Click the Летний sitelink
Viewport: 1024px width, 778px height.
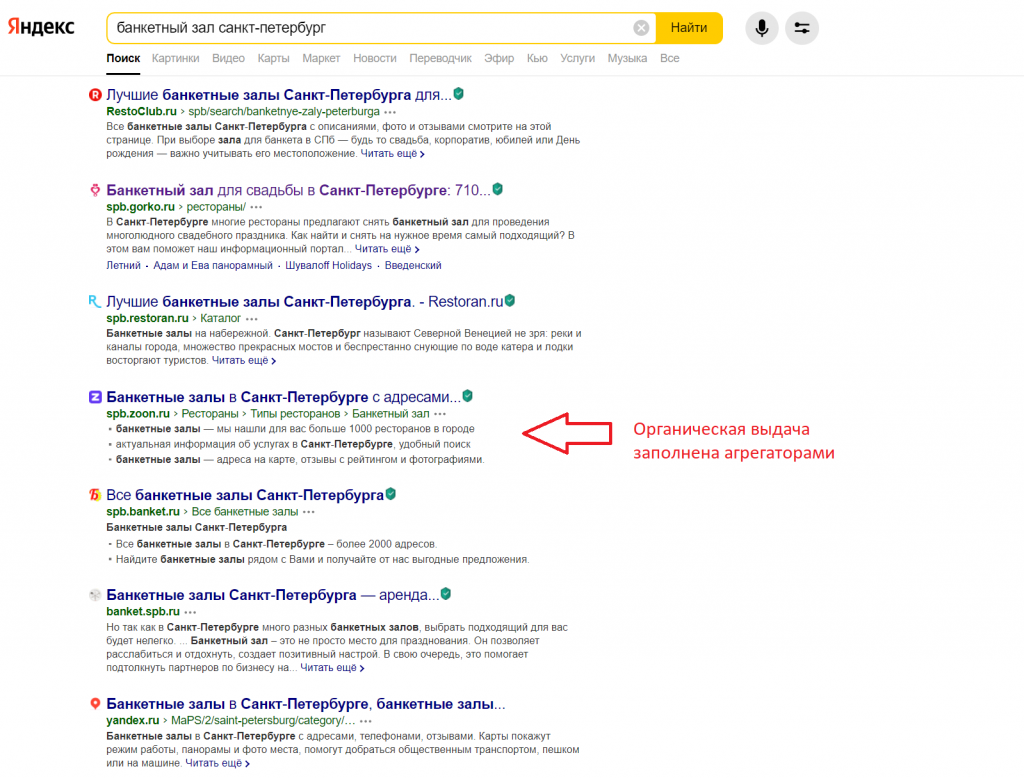[x=123, y=265]
